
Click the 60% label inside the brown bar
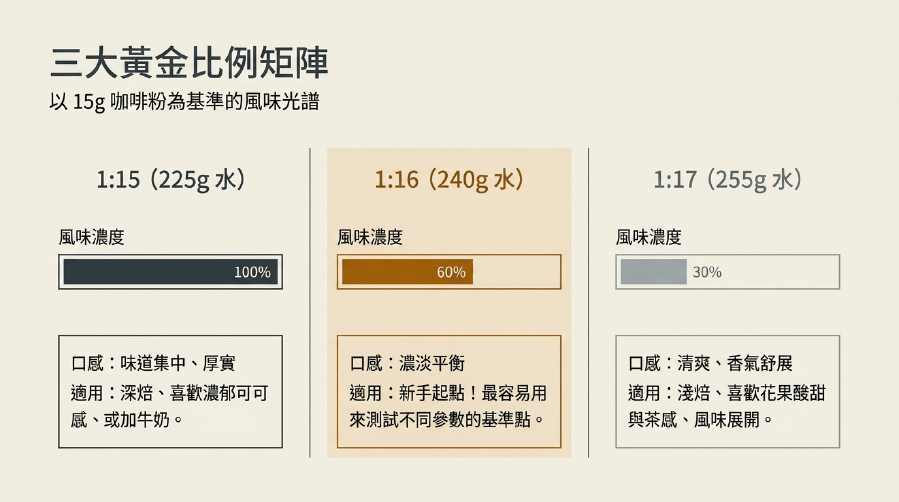tap(451, 272)
